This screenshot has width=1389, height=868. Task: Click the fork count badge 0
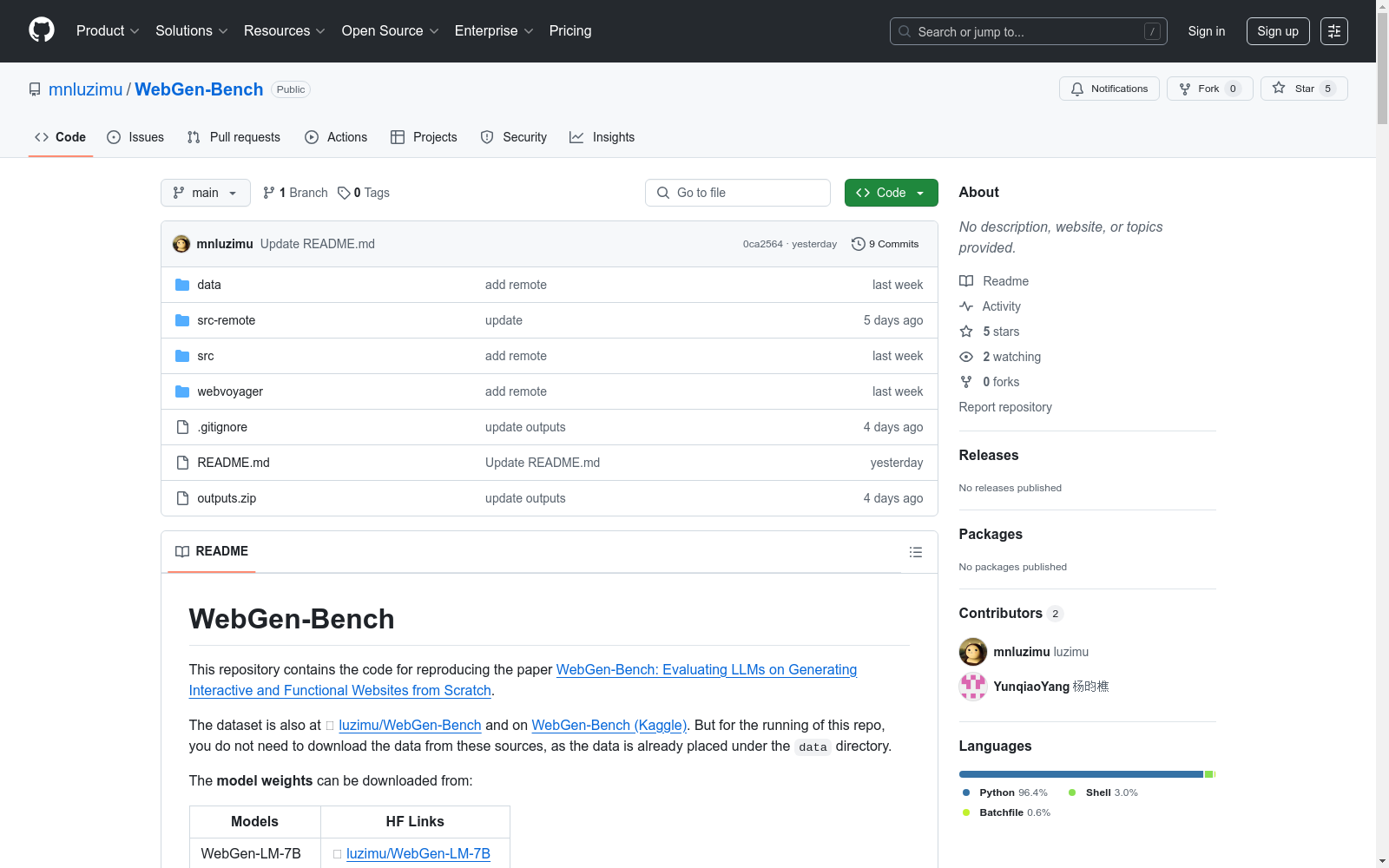coord(1233,89)
